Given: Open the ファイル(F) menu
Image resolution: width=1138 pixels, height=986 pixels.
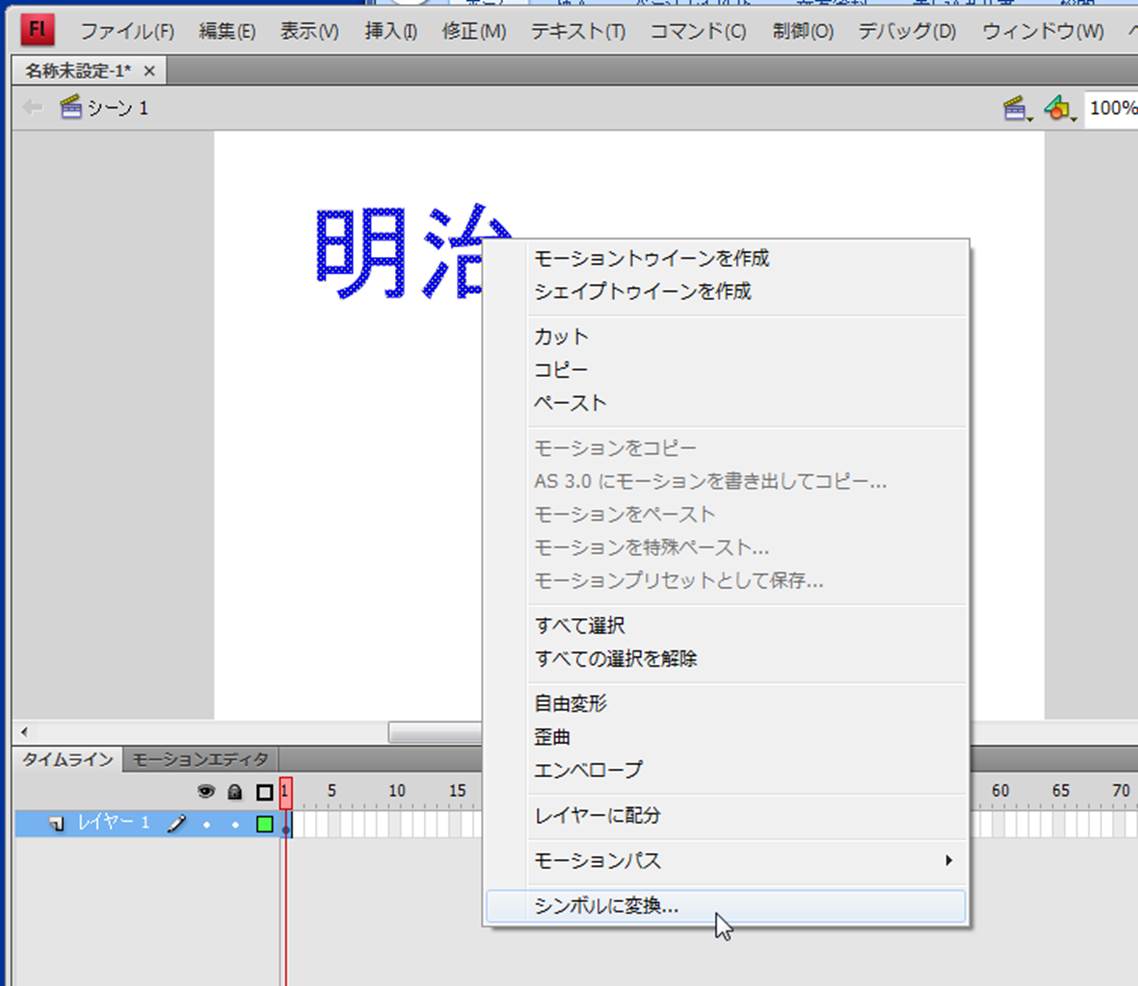Looking at the screenshot, I should (127, 31).
